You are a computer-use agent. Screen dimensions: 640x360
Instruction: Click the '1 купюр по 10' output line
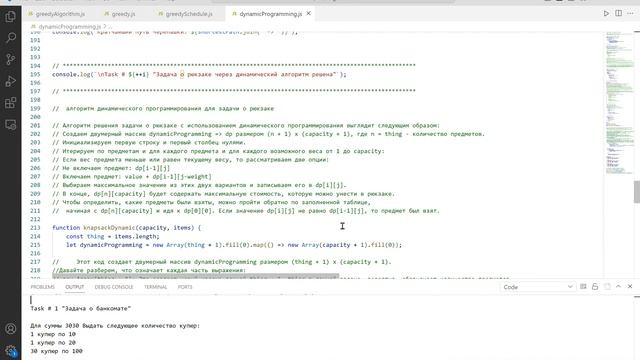53,334
